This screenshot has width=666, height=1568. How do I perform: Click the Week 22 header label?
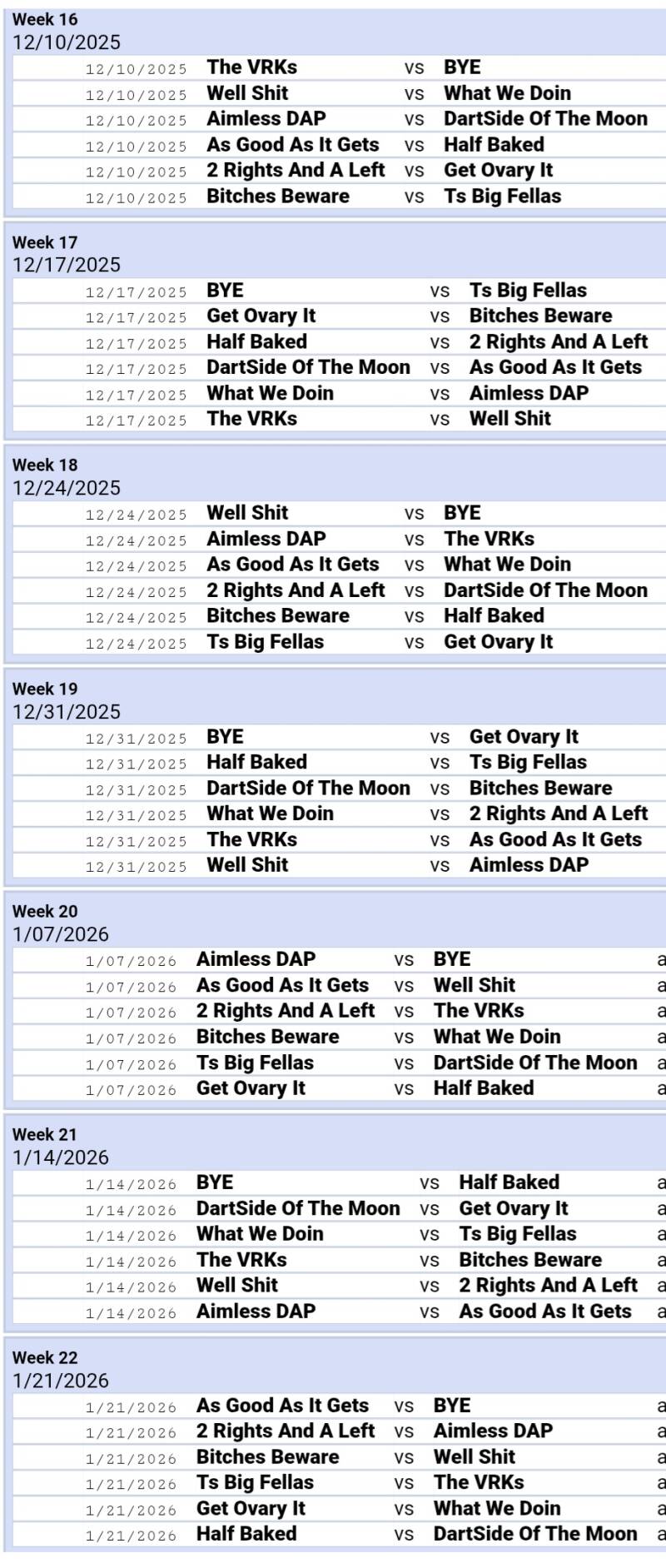45,1357
